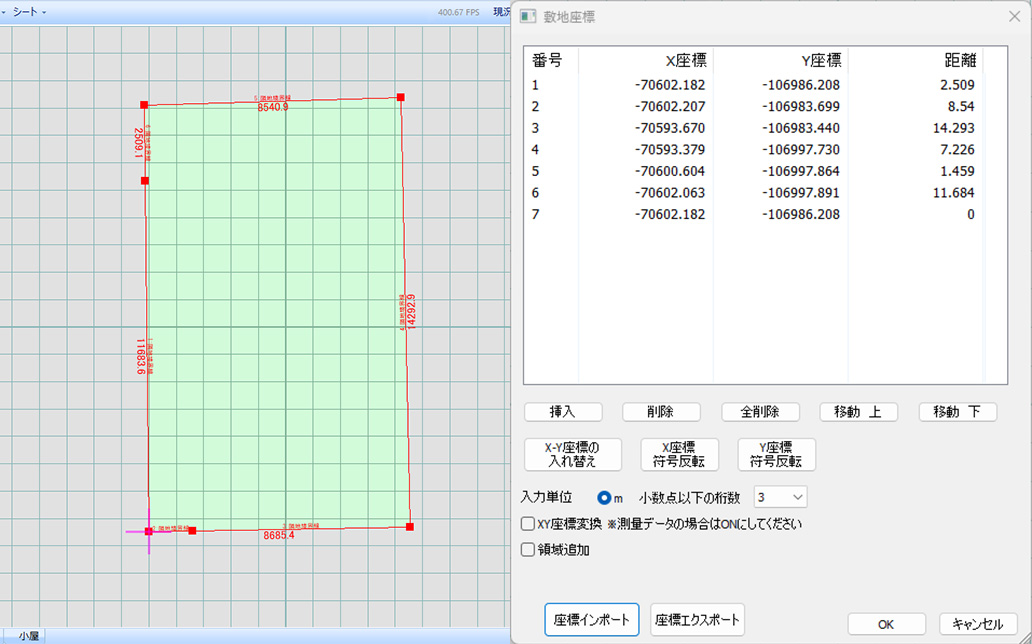Click the 敷地座標 dialog title icon

click(x=528, y=16)
